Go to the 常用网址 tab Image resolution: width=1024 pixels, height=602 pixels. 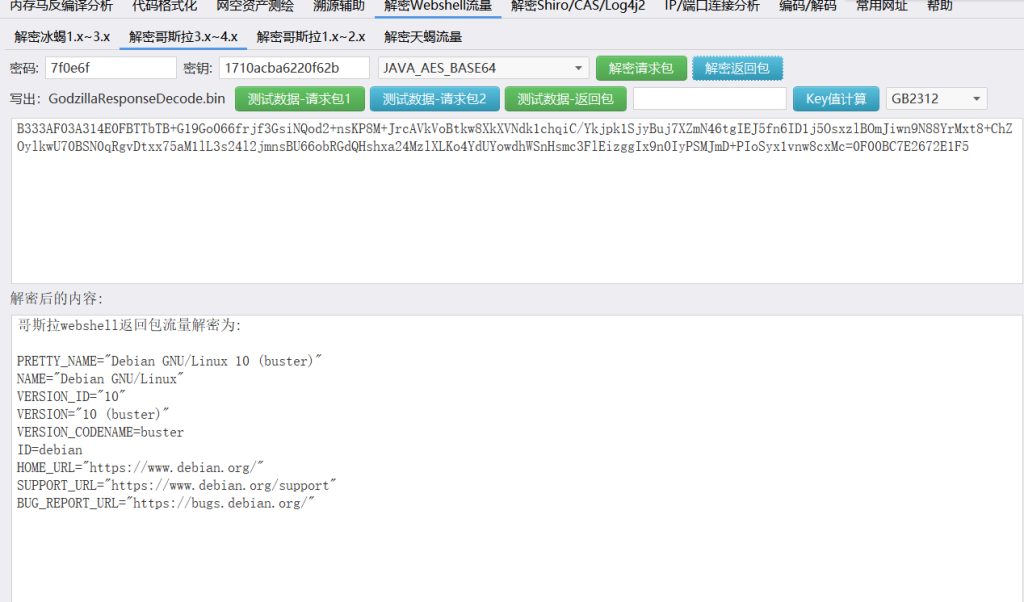882,6
